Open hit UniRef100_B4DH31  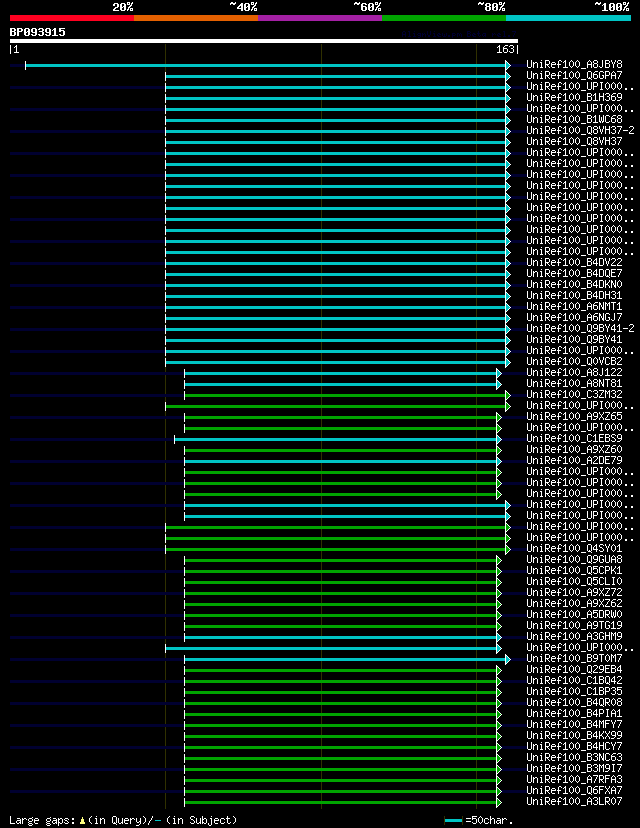pos(575,296)
